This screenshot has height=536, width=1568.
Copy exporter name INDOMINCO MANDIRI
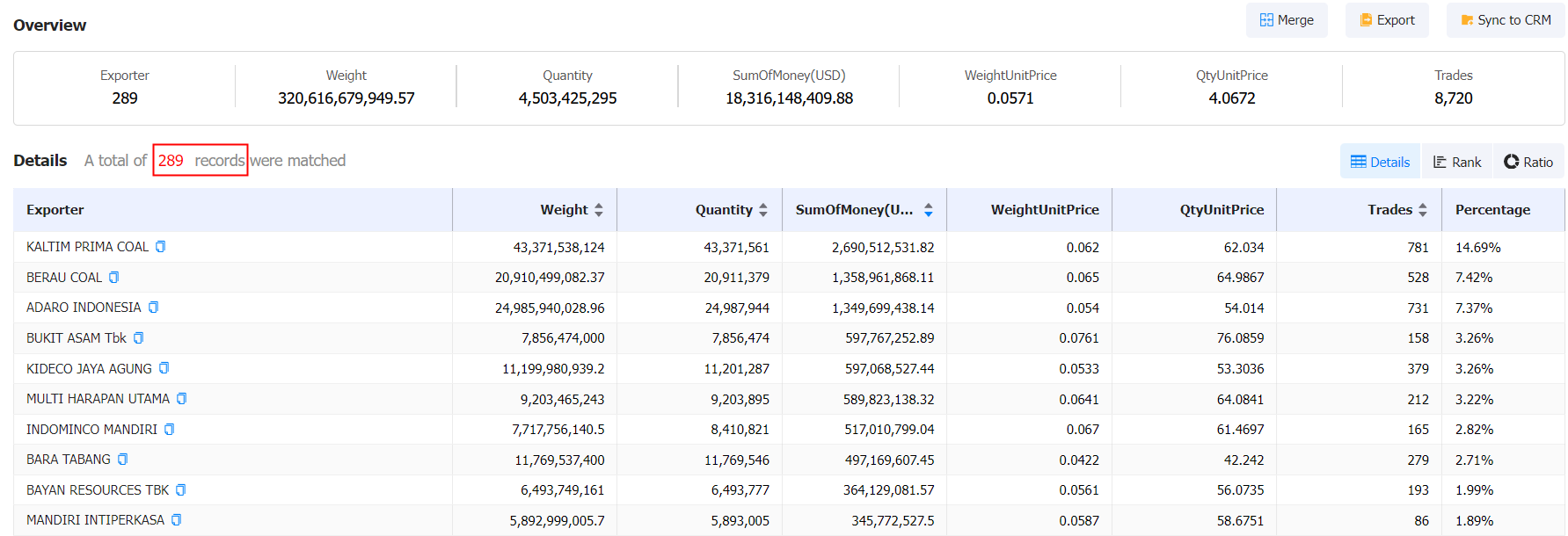[x=169, y=430]
